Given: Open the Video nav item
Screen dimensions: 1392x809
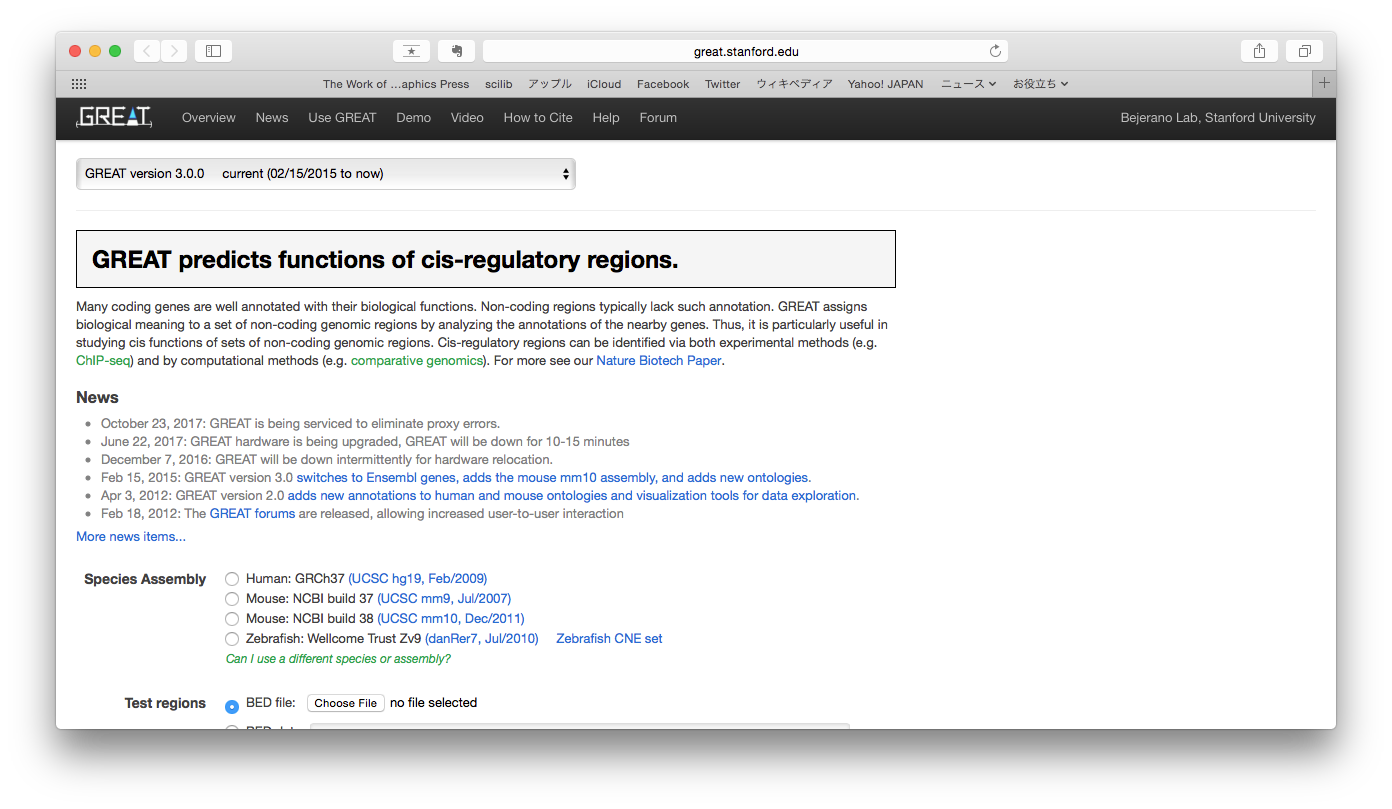Looking at the screenshot, I should [467, 117].
